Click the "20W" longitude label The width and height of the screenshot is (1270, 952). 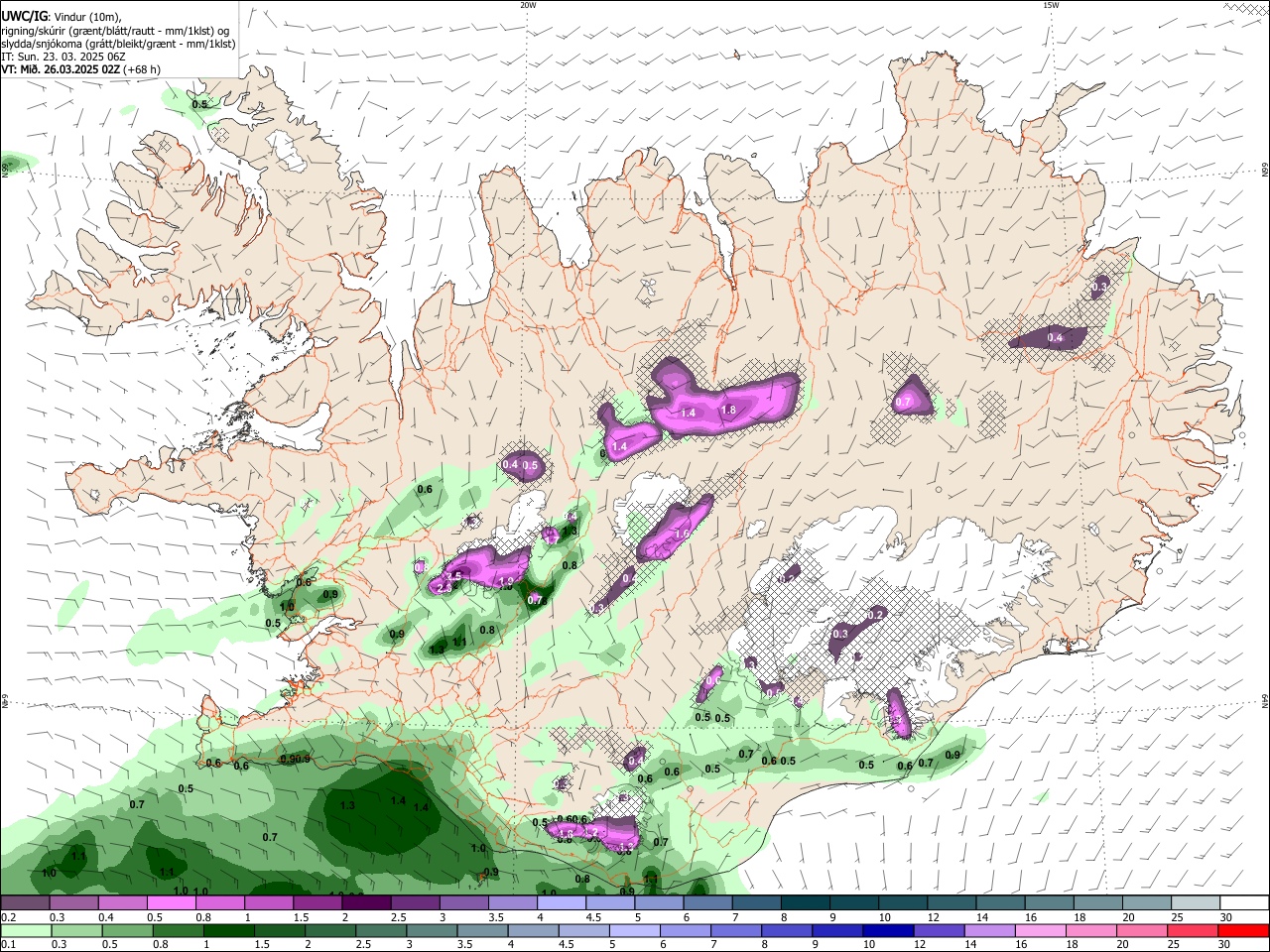coord(529,5)
